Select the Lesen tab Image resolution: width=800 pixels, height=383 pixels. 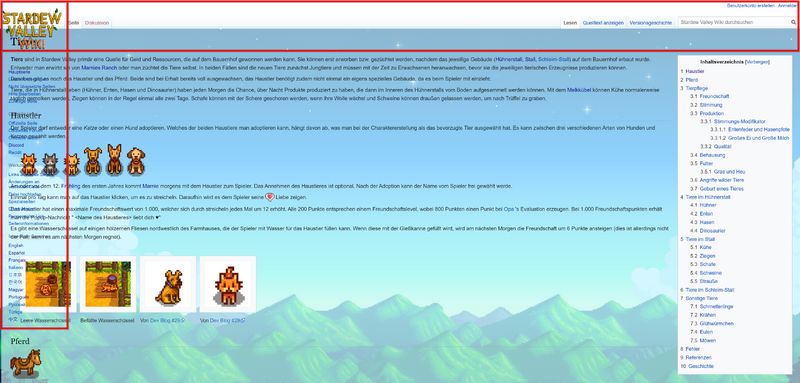click(x=570, y=23)
